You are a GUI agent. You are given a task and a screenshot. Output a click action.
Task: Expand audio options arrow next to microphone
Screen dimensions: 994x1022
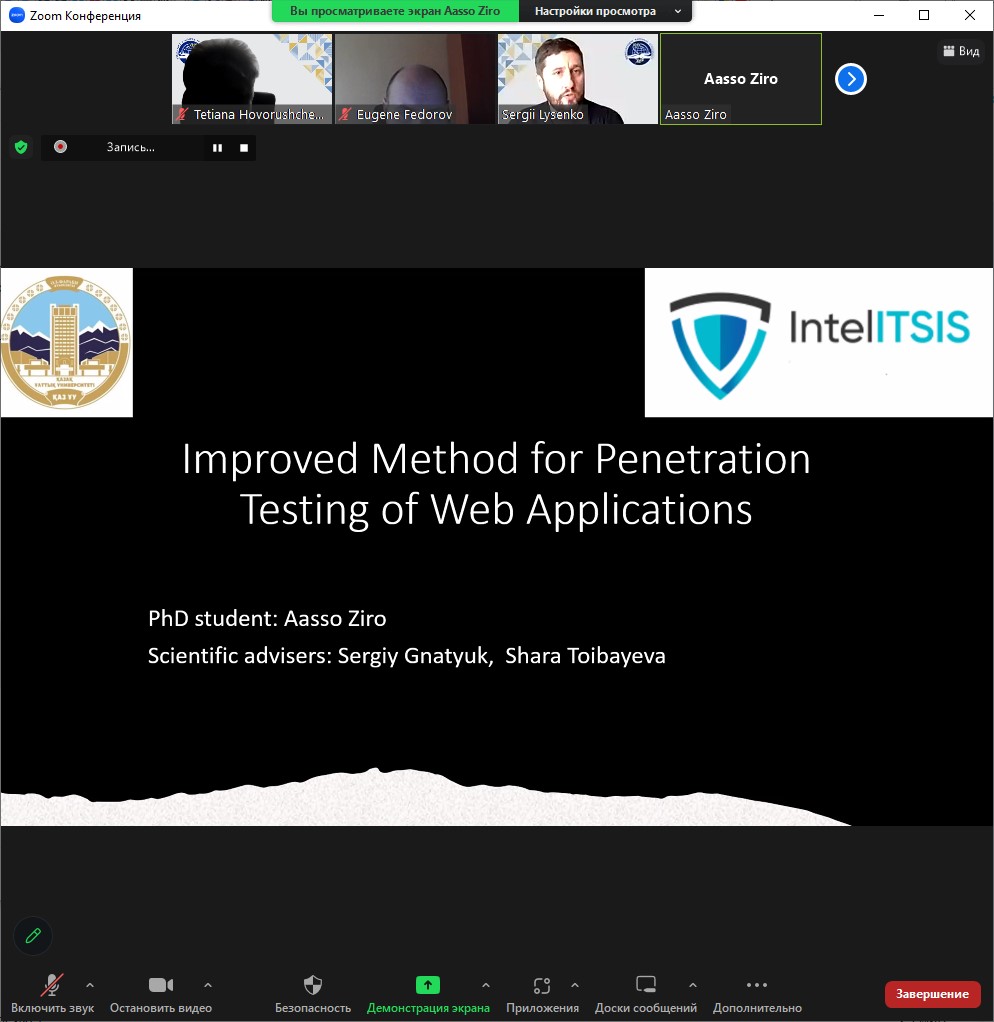pos(90,985)
